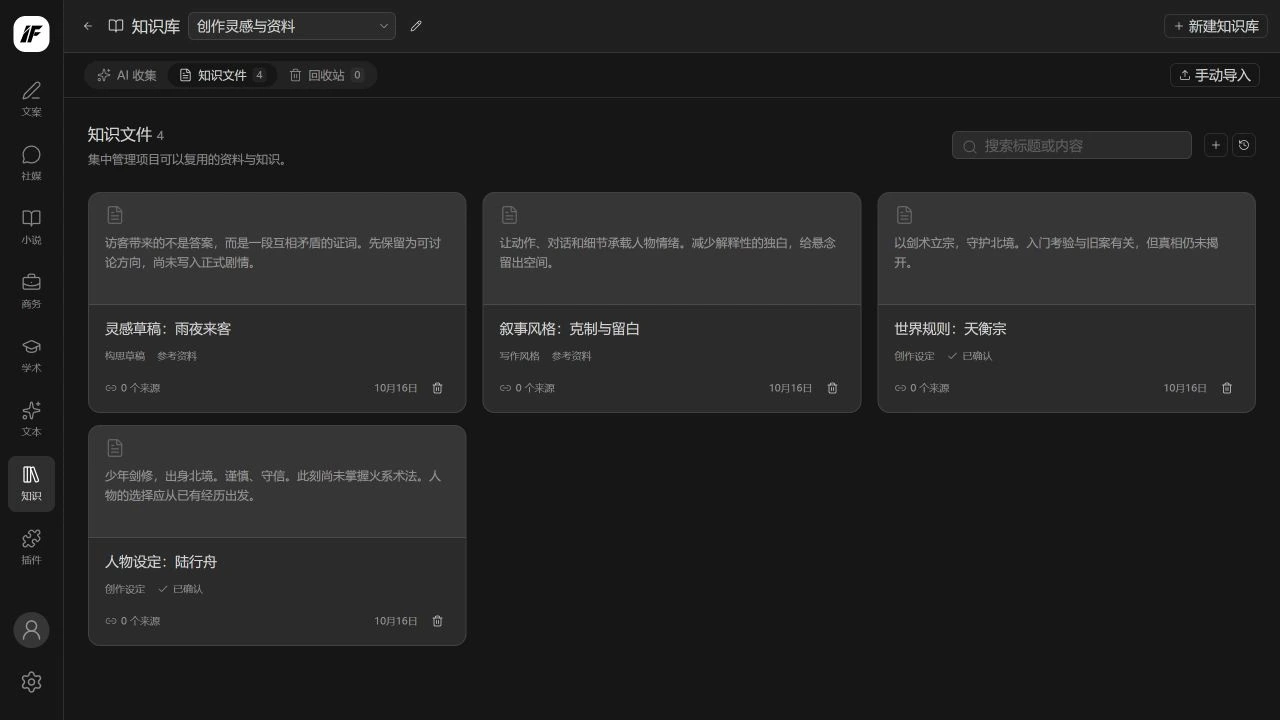Select the 知识文件 tab
Viewport: 1280px width, 720px height.
click(222, 75)
